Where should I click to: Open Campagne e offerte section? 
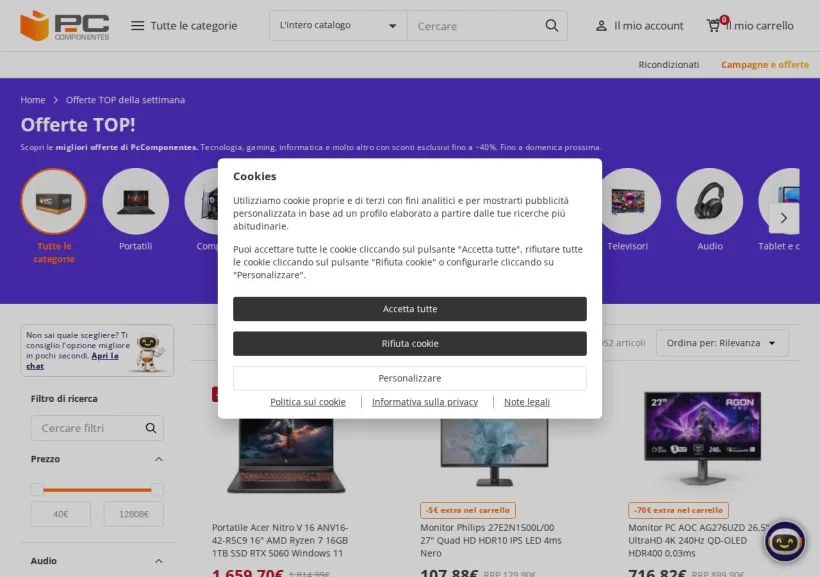(x=765, y=65)
